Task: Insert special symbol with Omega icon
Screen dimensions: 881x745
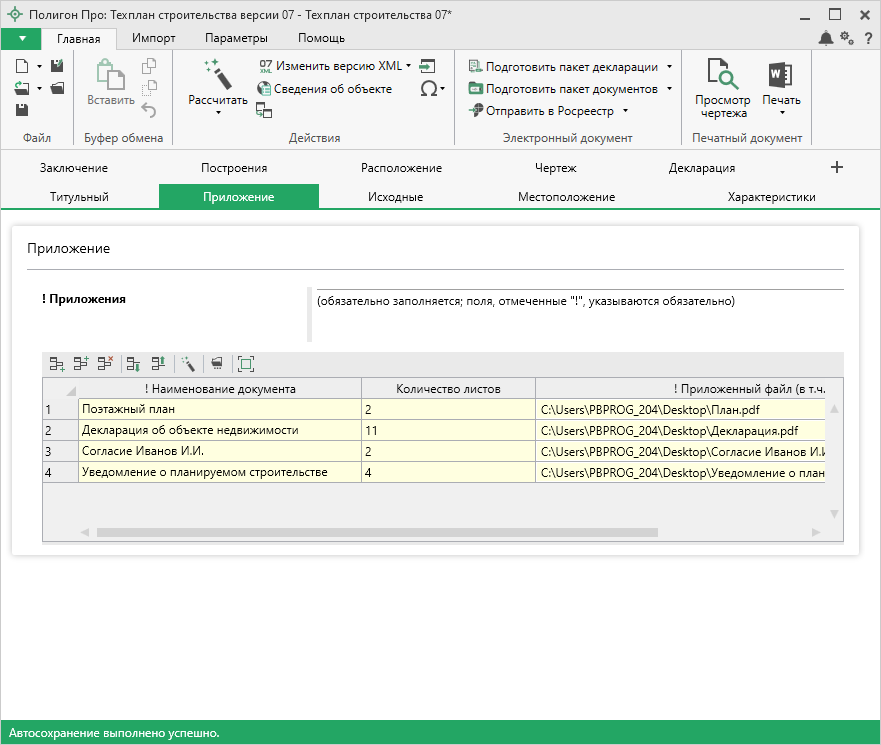Action: [428, 89]
